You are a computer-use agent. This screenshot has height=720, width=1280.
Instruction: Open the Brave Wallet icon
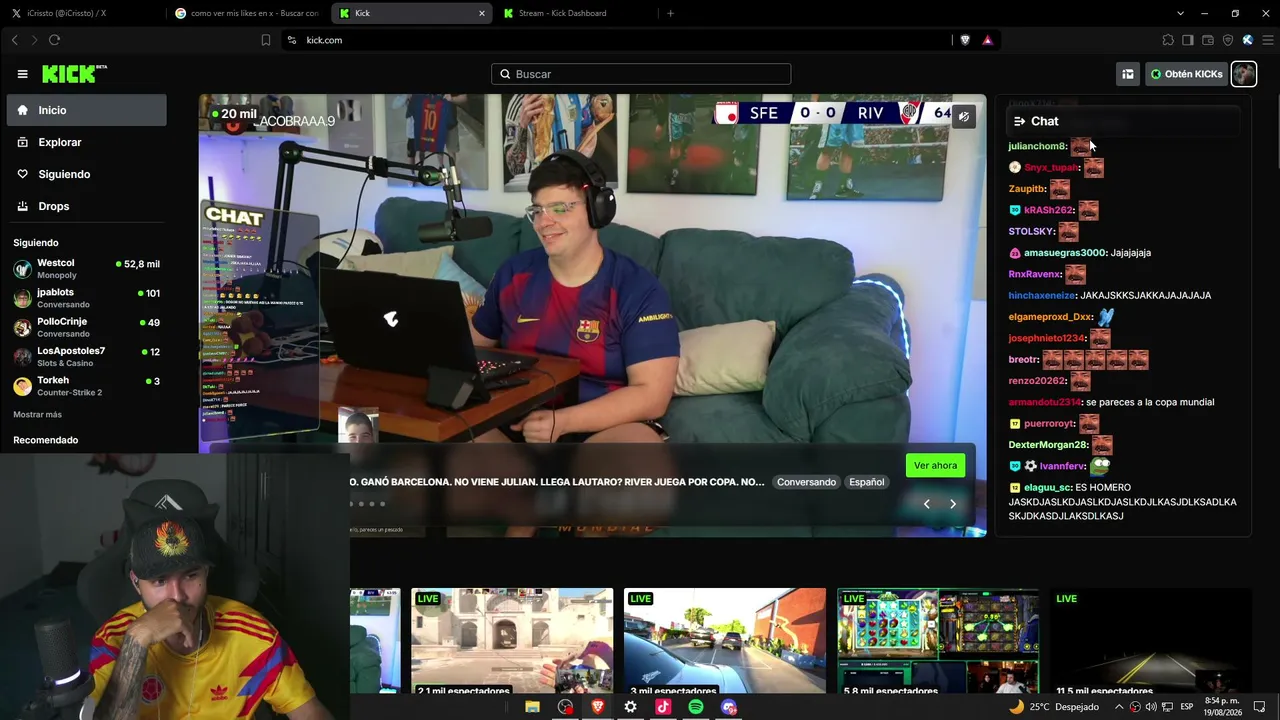(1208, 40)
